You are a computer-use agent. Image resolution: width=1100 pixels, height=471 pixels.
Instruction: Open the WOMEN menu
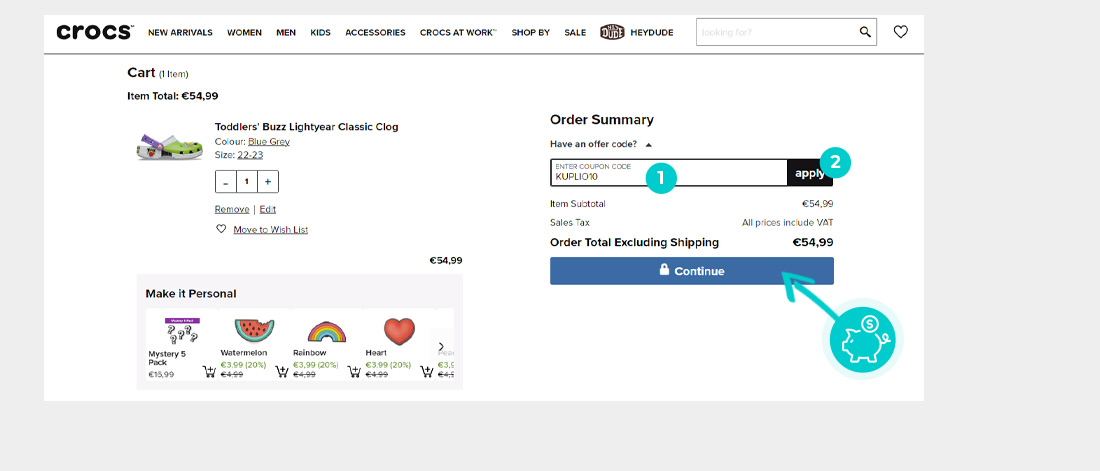(x=244, y=32)
